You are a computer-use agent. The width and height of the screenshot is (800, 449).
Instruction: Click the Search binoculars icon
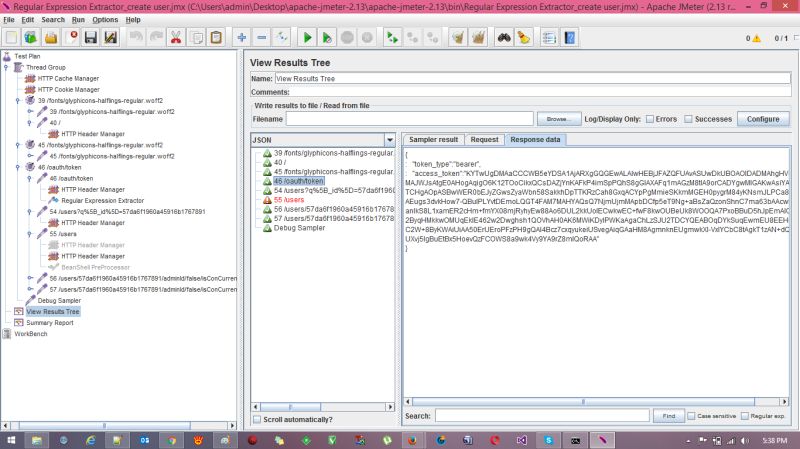[x=504, y=37]
